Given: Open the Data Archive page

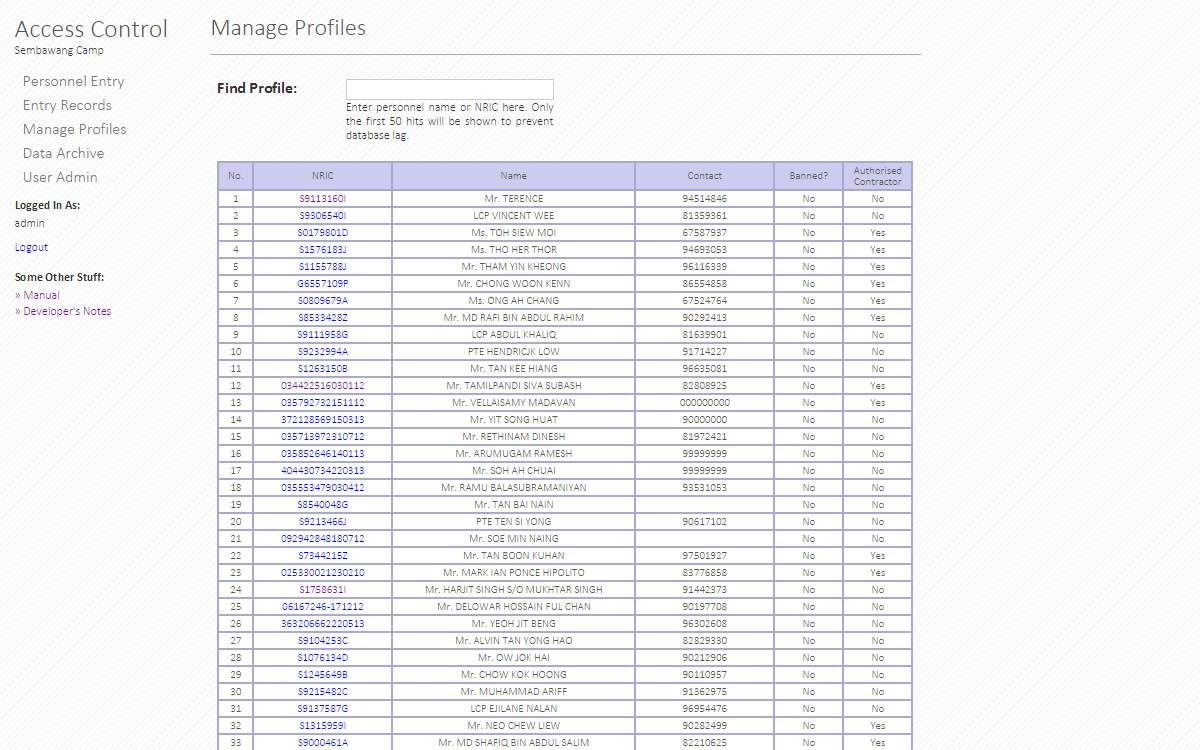Looking at the screenshot, I should (x=63, y=153).
